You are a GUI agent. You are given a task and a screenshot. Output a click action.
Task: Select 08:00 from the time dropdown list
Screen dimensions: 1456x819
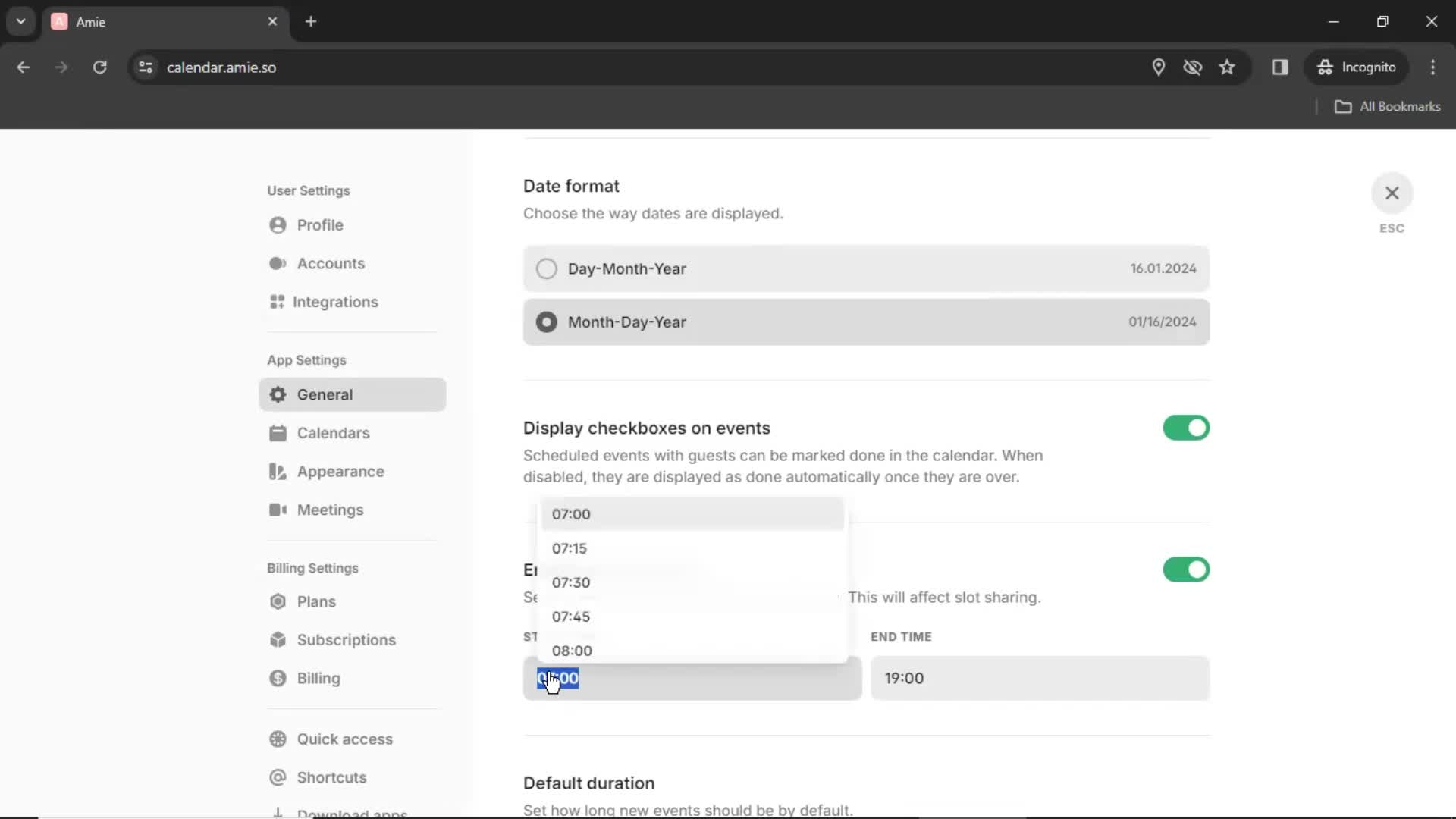(571, 649)
